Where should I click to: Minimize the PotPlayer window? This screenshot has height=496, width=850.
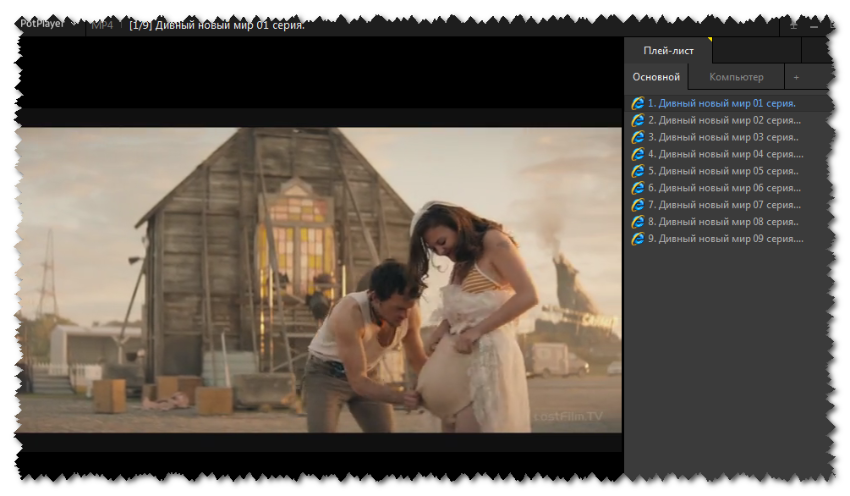coord(814,26)
